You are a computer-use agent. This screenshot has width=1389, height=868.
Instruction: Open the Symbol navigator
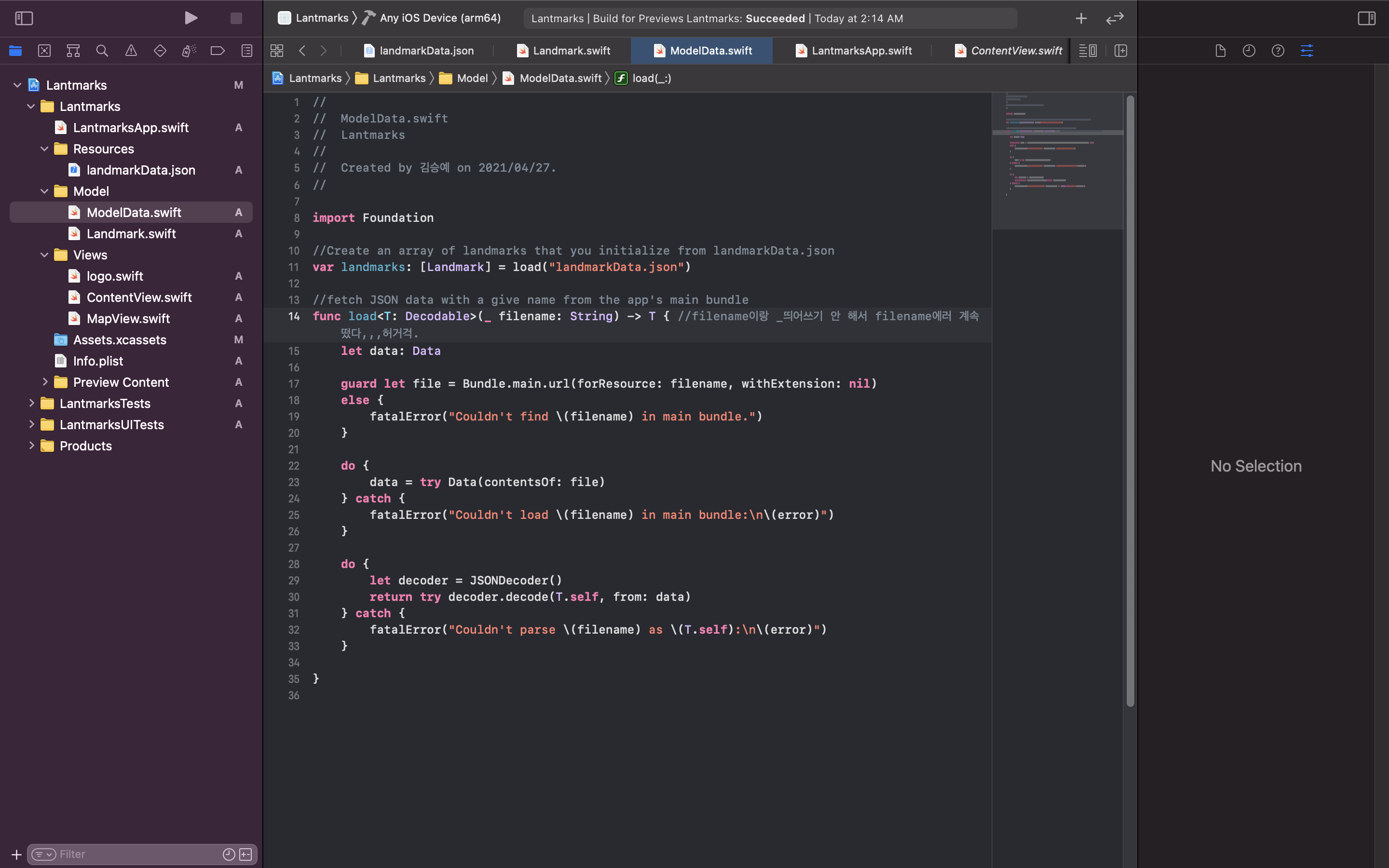pyautogui.click(x=73, y=51)
